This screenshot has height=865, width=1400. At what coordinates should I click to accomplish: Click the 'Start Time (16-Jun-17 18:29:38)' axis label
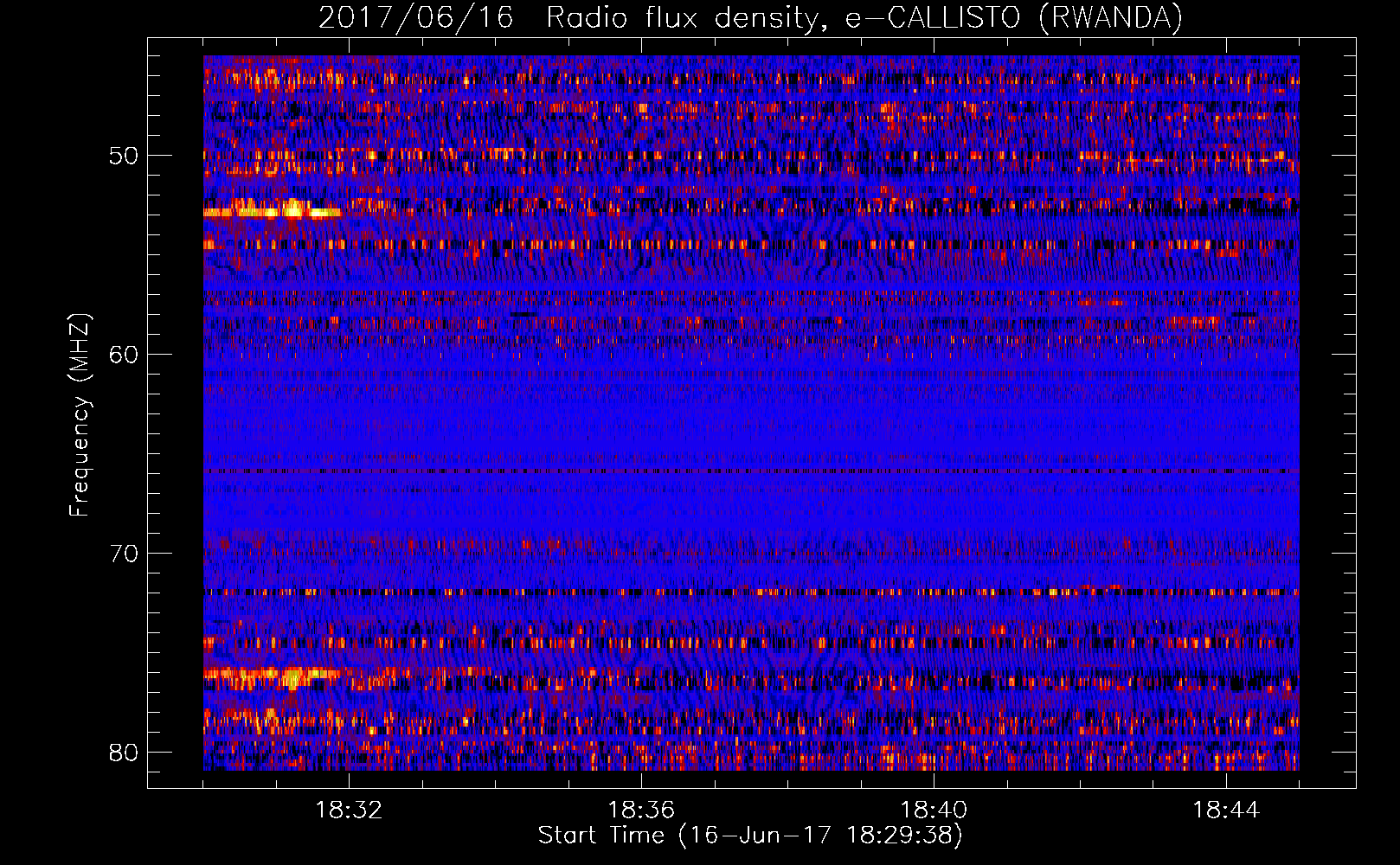(750, 836)
